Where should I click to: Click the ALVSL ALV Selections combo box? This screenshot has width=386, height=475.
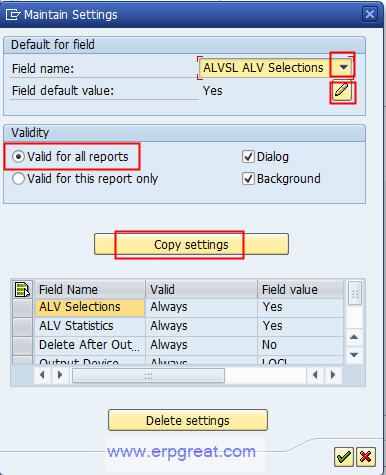275,68
